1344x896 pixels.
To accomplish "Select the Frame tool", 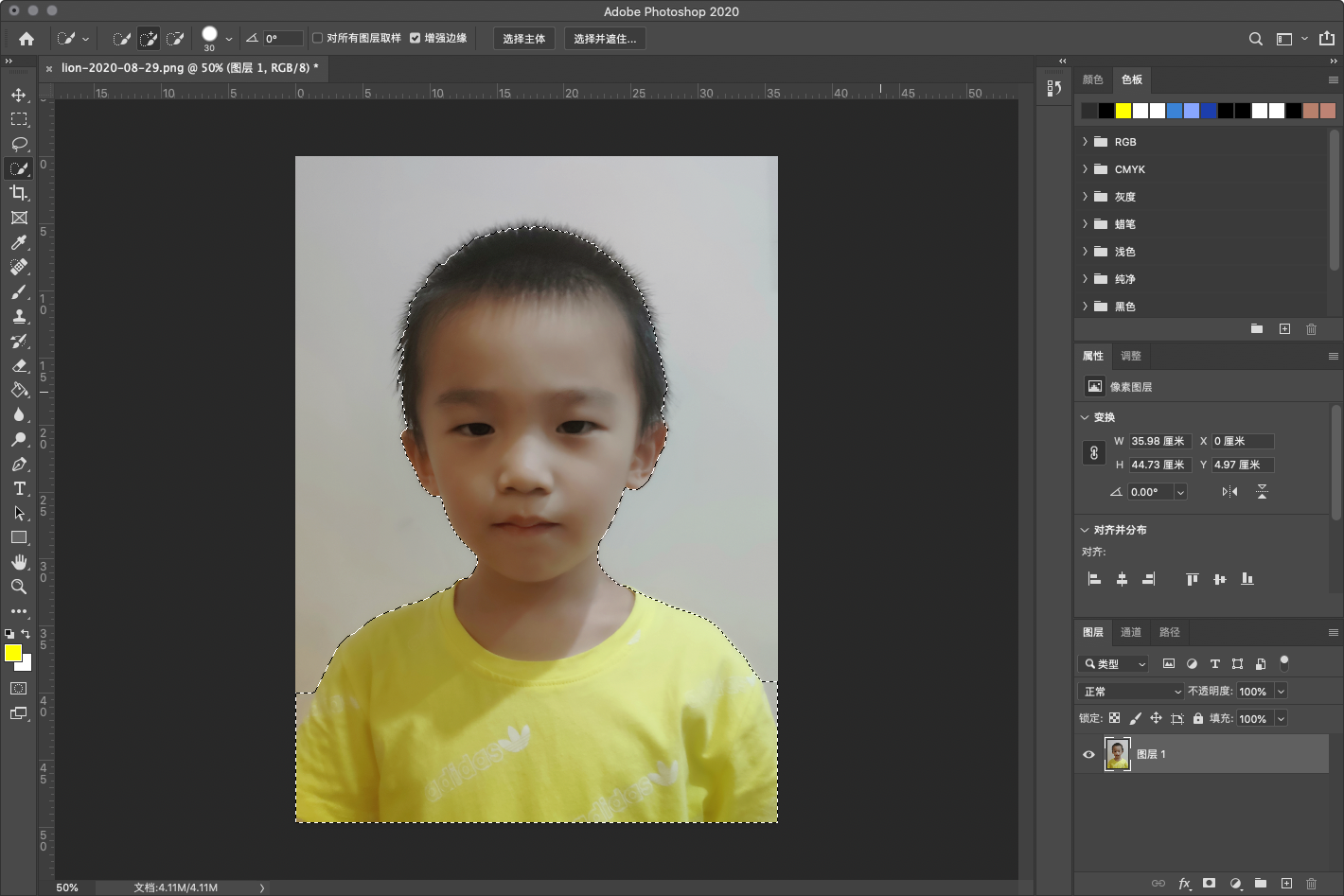I will (x=19, y=218).
